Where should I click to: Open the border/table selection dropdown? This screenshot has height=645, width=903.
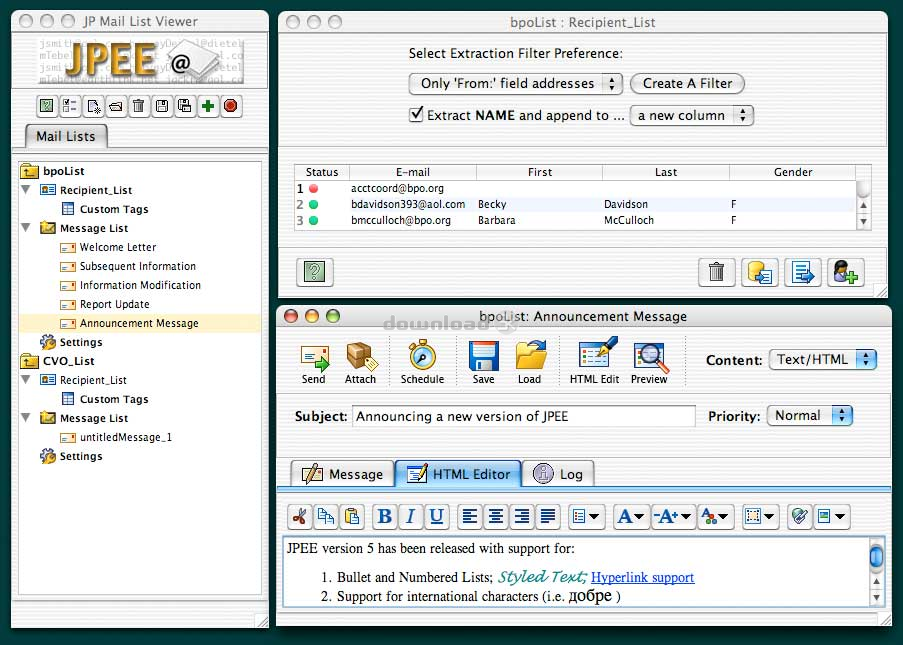point(761,517)
